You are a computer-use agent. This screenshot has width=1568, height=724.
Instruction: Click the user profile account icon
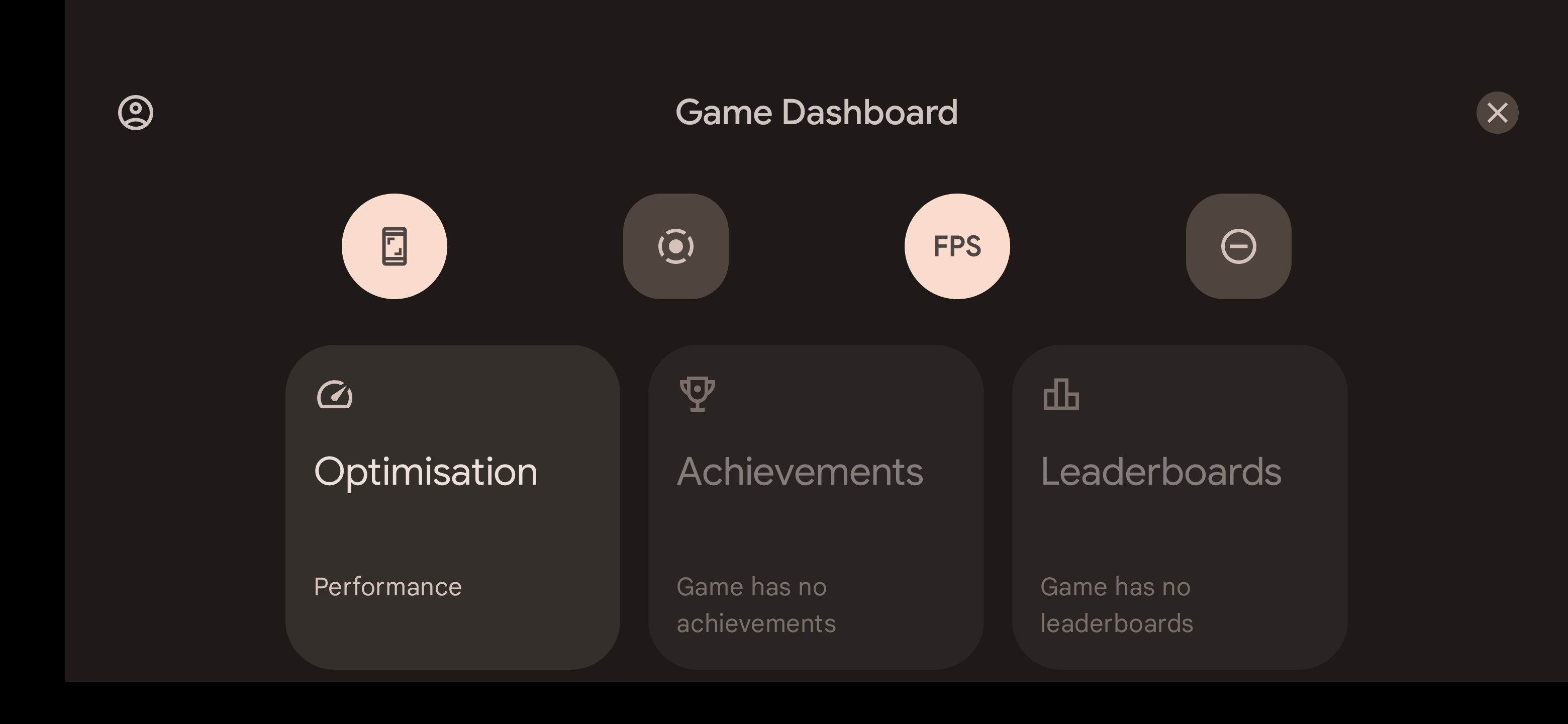click(136, 111)
